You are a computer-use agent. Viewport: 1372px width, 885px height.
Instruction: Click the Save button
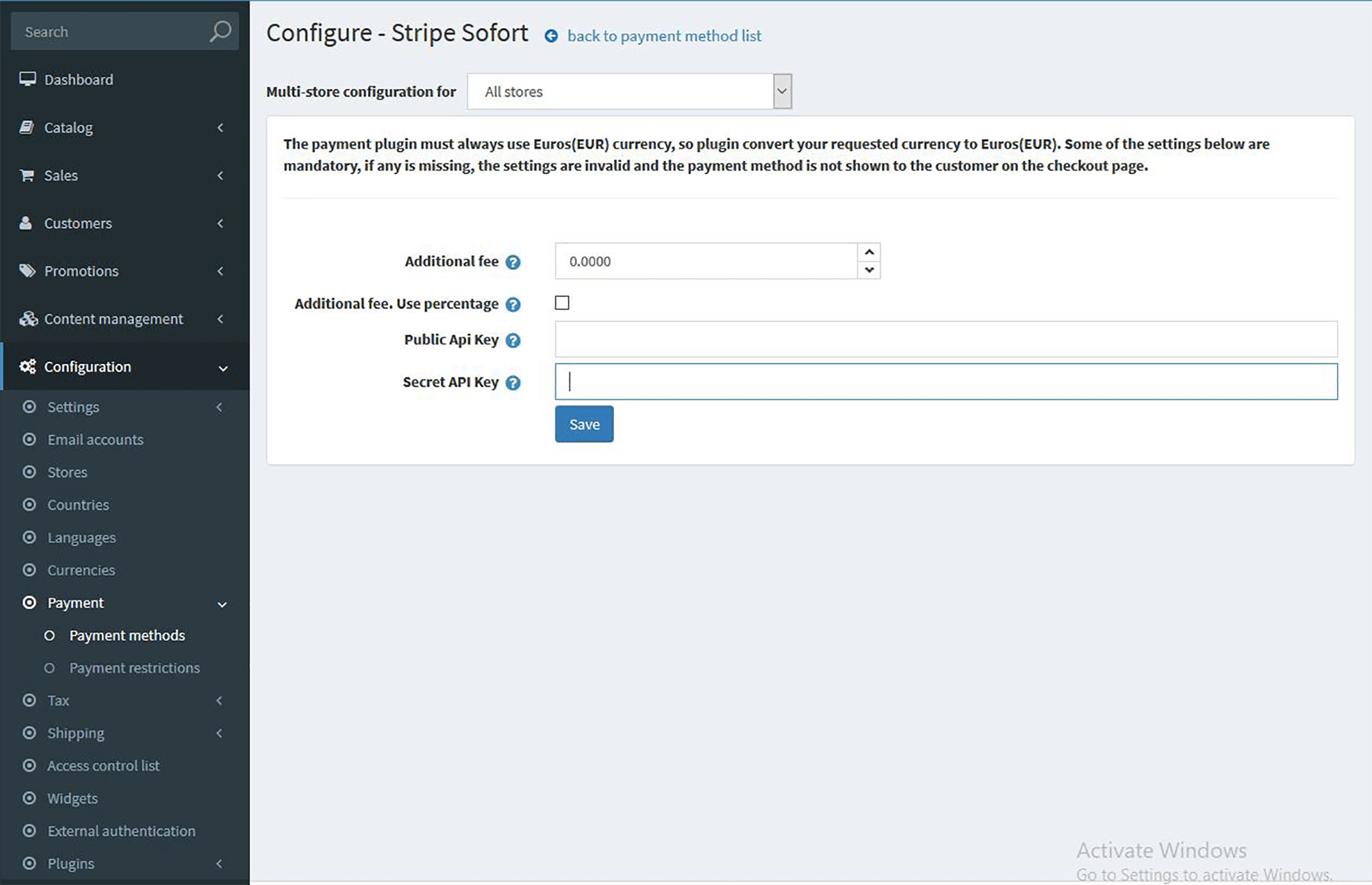(584, 424)
